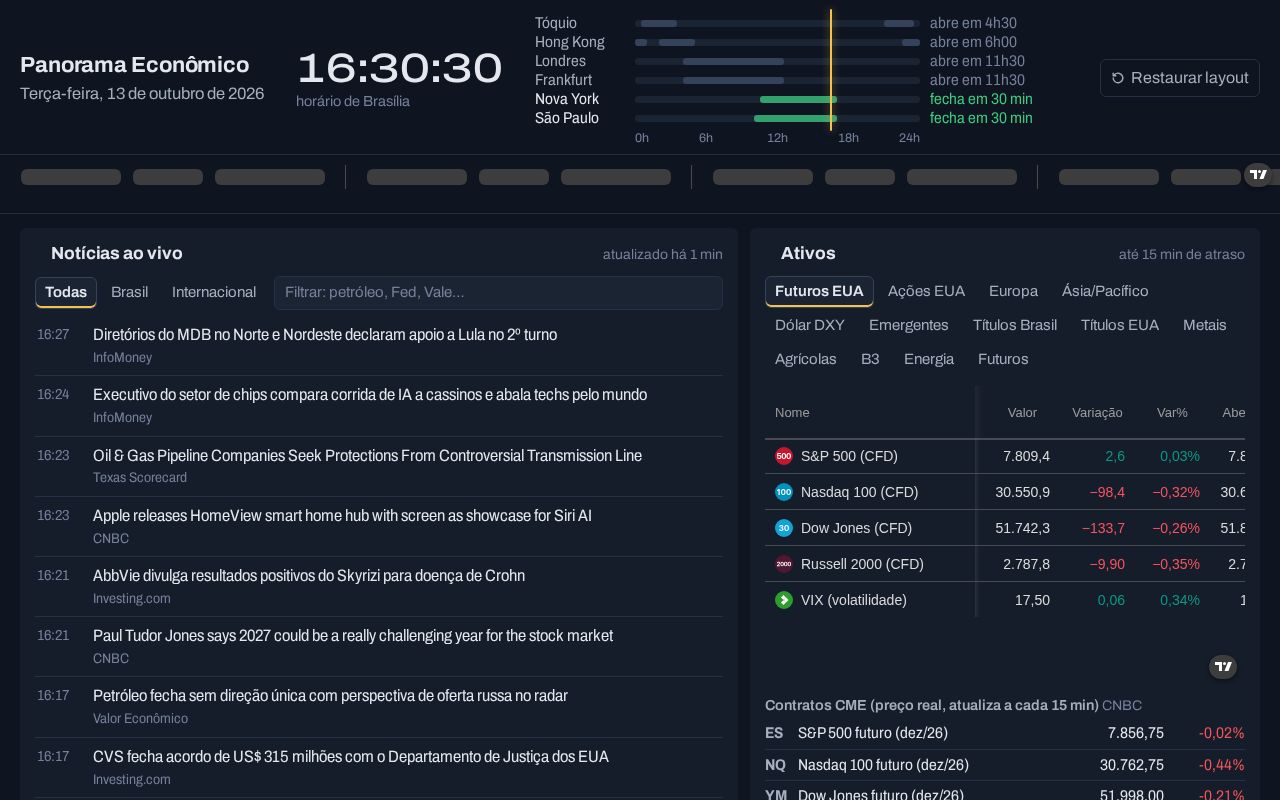Open the Agrícolas tab

point(806,359)
